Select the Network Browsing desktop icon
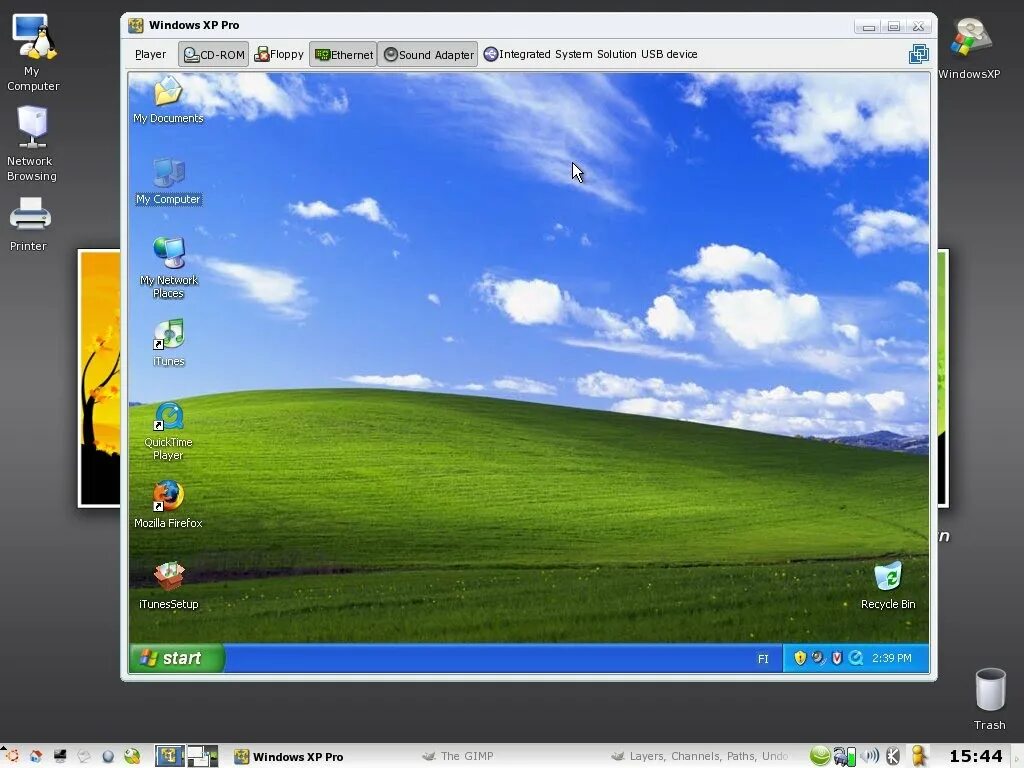 coord(31,144)
